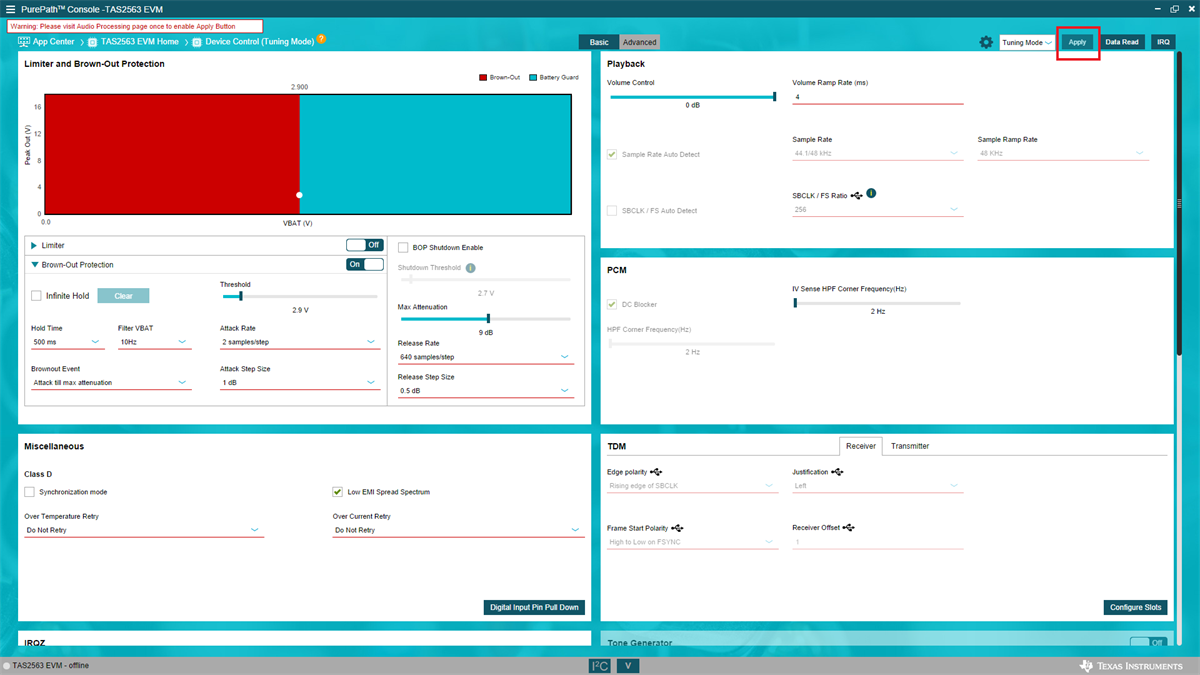Enable the Infinite Hold checkbox
The width and height of the screenshot is (1200, 675).
pyautogui.click(x=37, y=296)
